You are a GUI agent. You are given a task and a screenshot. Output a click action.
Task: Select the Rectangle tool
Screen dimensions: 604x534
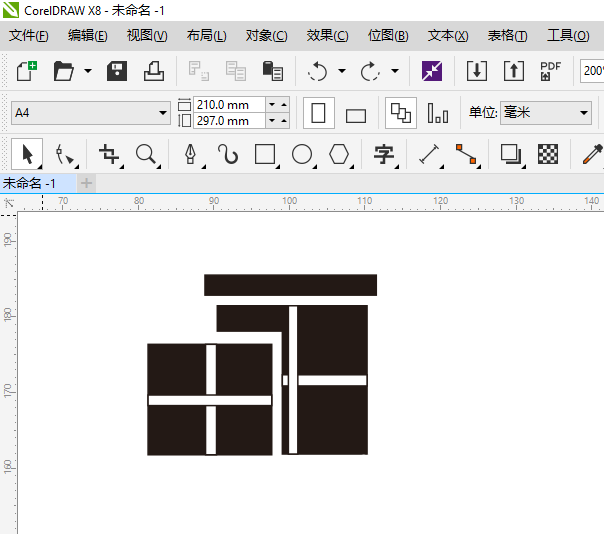pos(265,154)
